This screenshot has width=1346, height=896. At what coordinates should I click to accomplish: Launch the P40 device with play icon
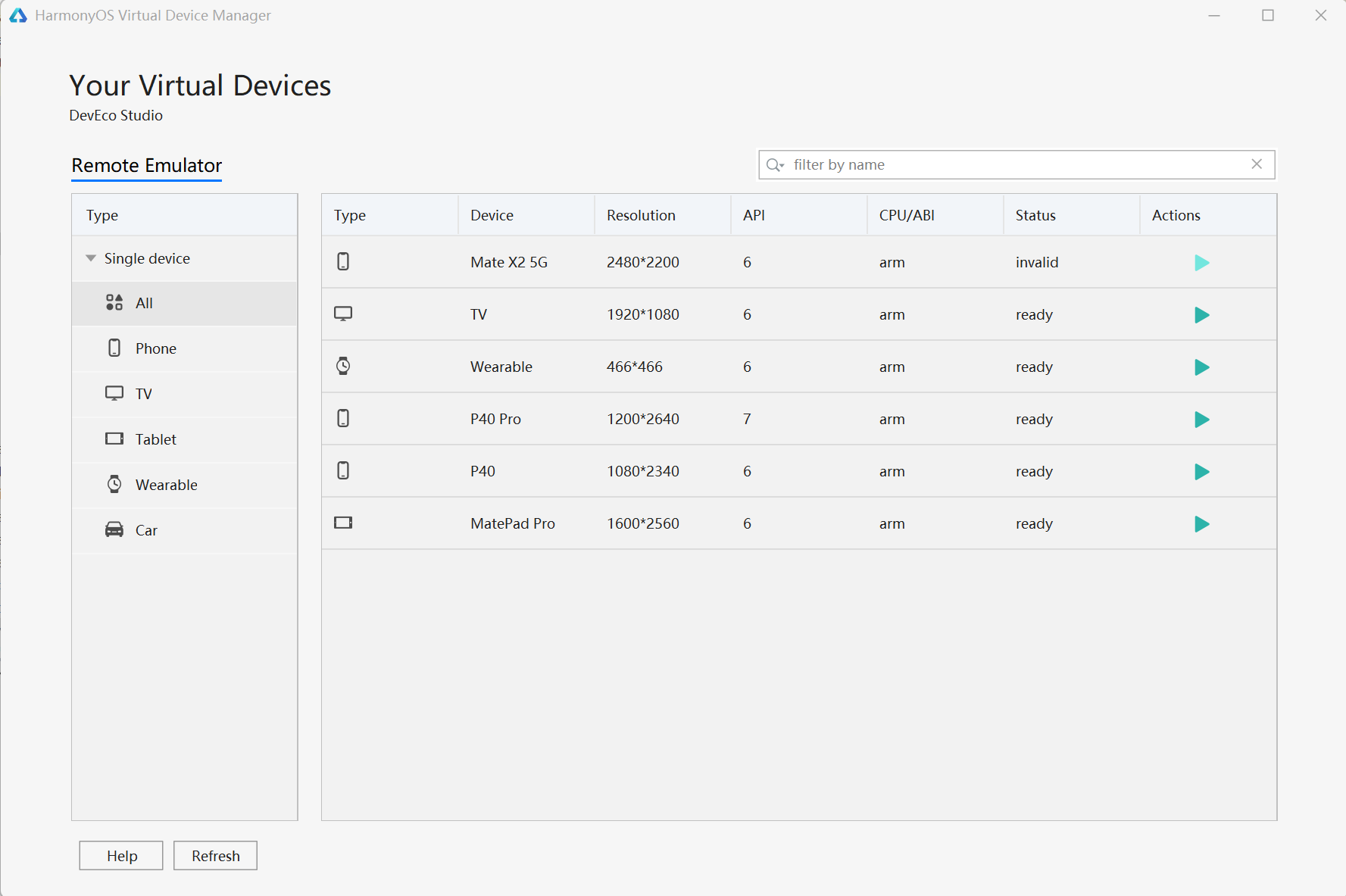tap(1201, 472)
